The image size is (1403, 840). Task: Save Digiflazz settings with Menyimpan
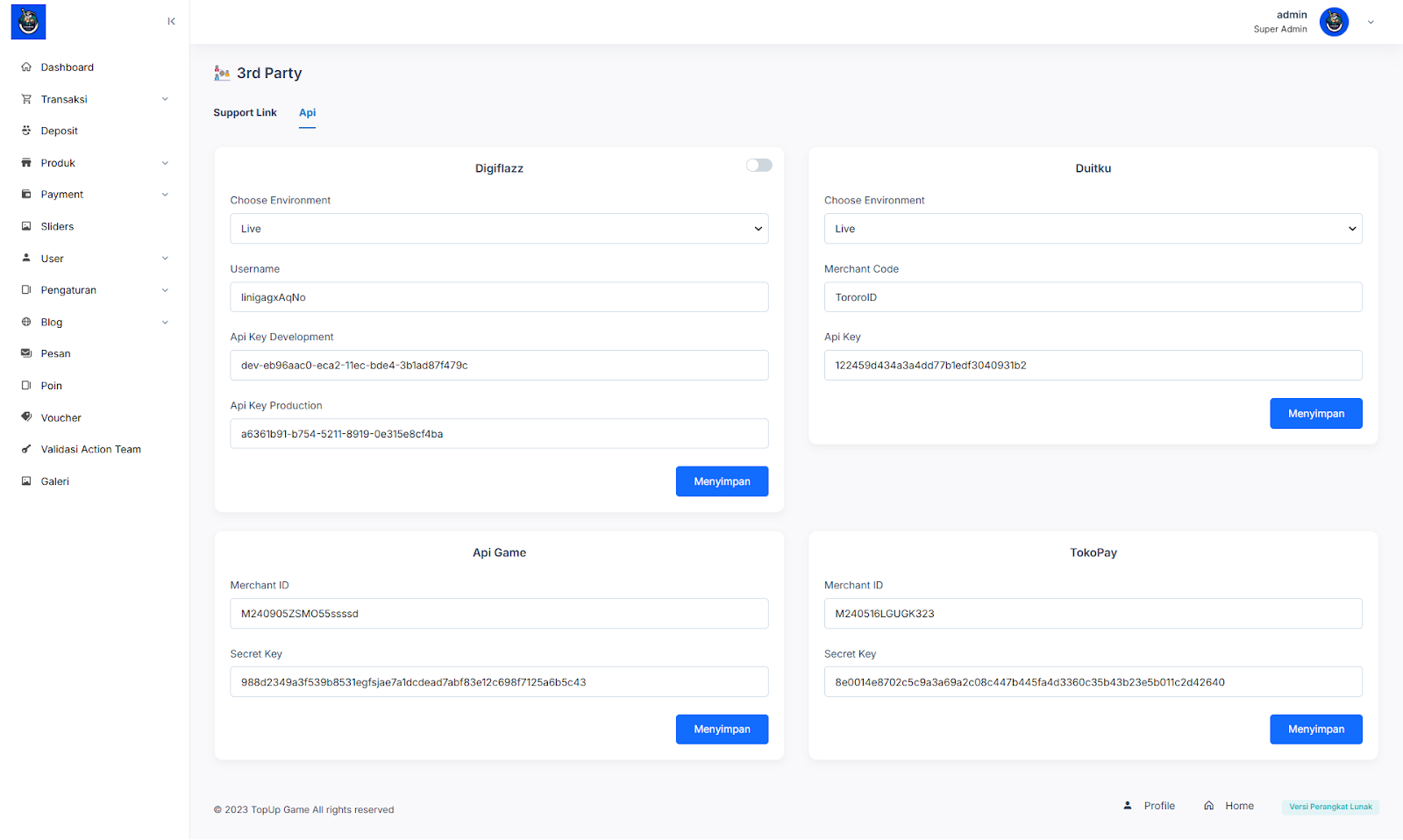tap(722, 481)
